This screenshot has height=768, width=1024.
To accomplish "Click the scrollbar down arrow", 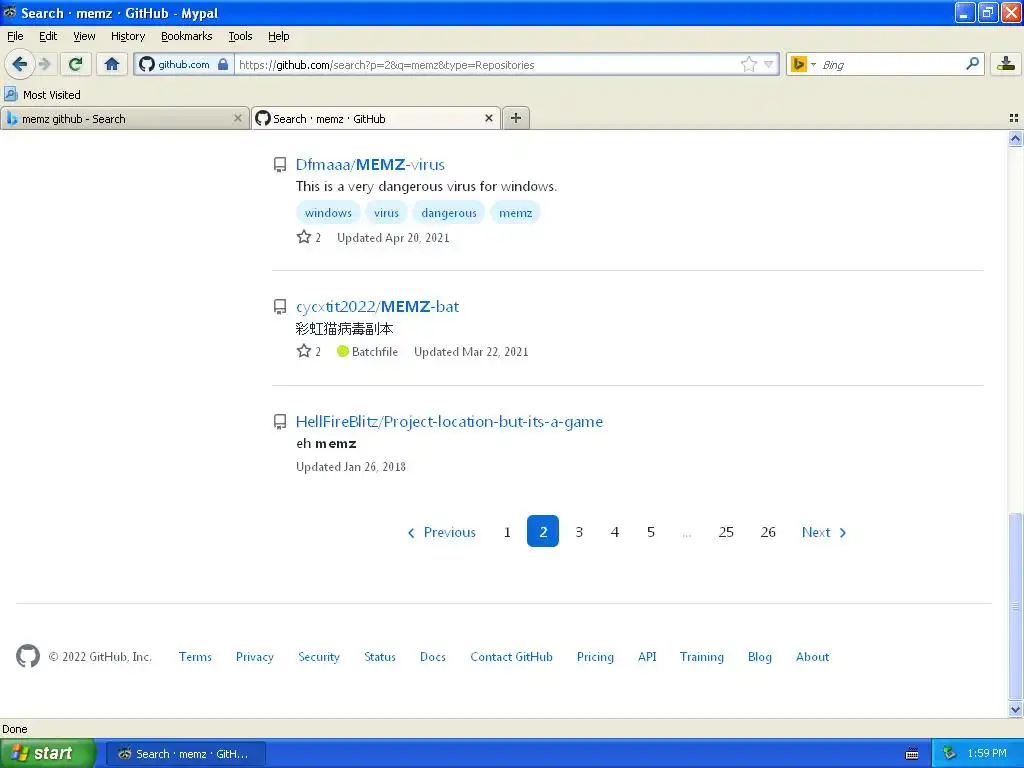I will 1015,709.
